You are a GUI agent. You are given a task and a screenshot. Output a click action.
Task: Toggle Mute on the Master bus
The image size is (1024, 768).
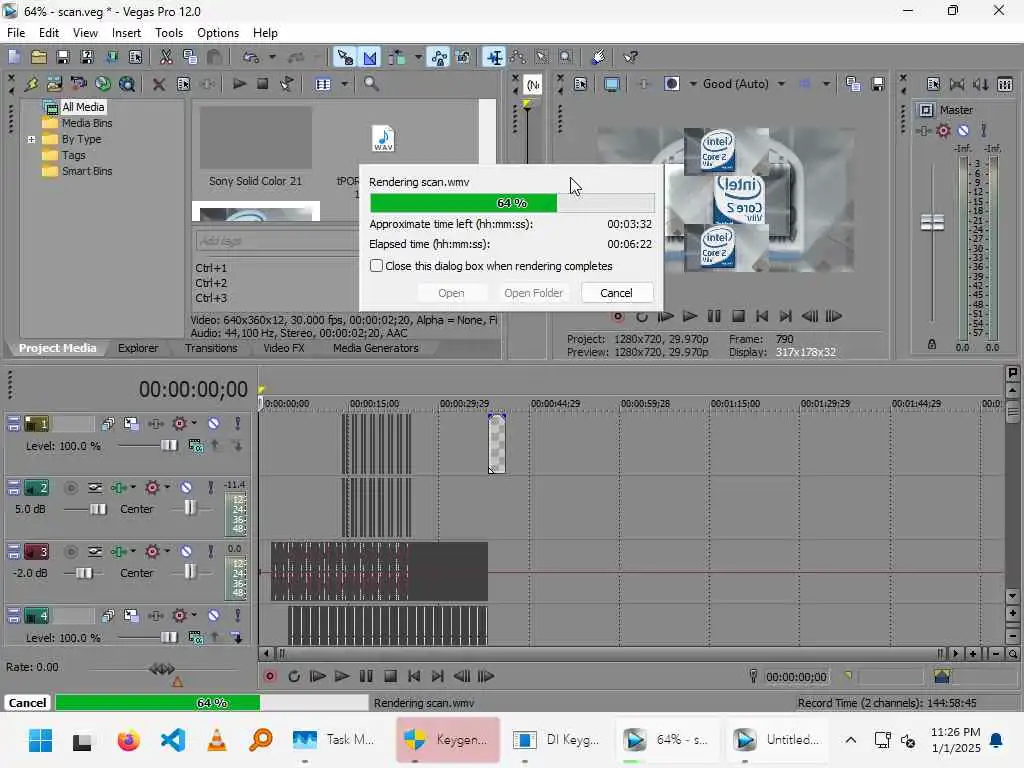point(963,131)
